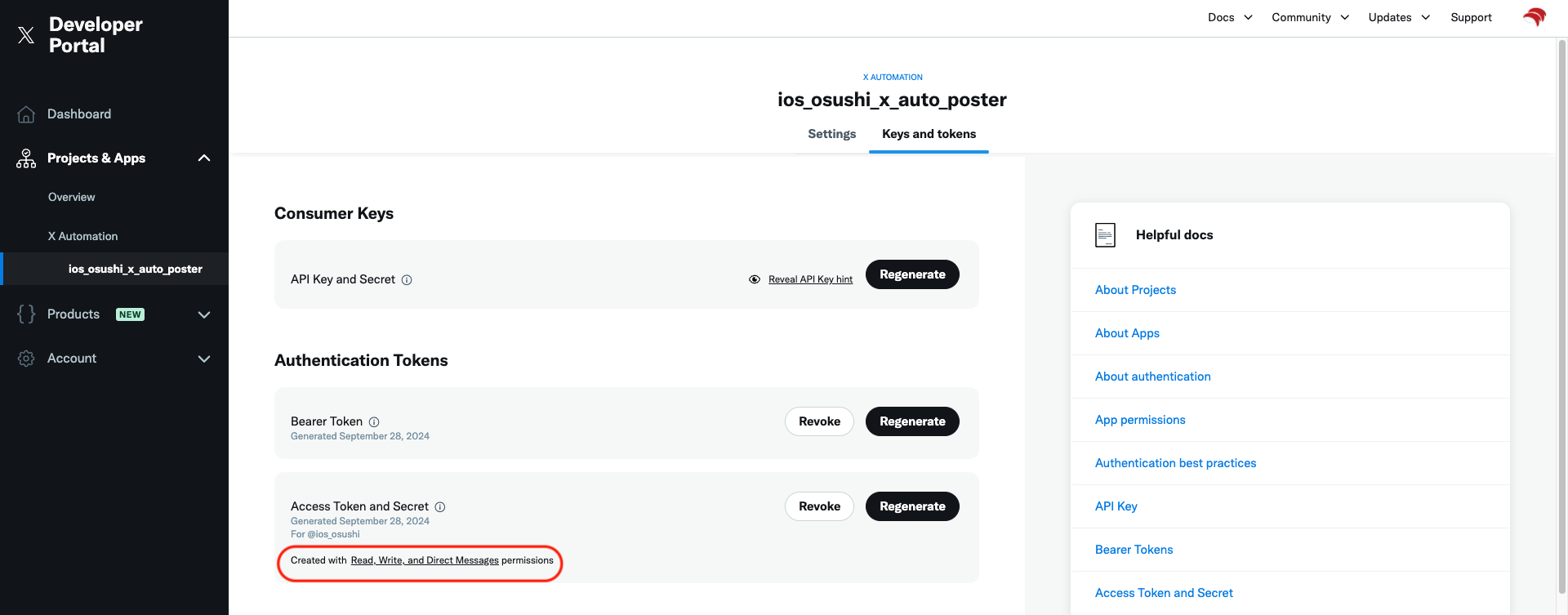Viewport: 1568px width, 615px height.
Task: Open the red profile avatar in top bar
Action: (1535, 17)
